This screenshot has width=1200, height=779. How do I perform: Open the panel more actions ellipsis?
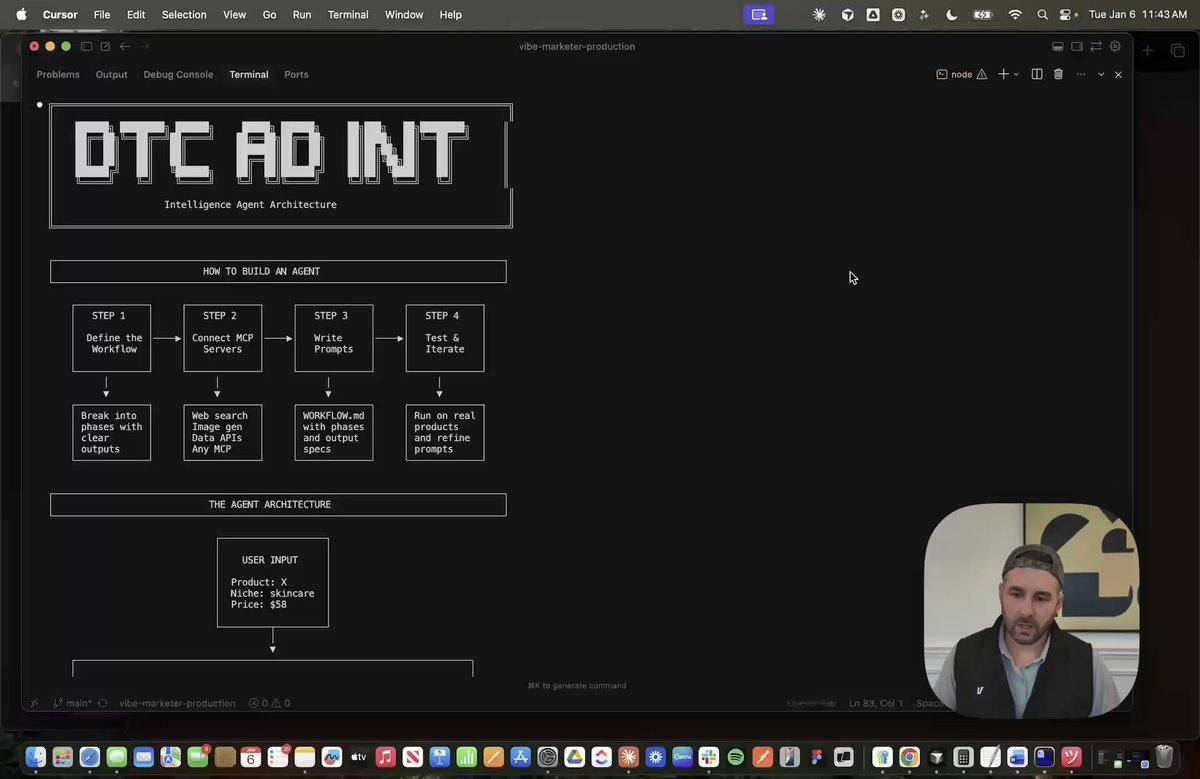pyautogui.click(x=1081, y=75)
